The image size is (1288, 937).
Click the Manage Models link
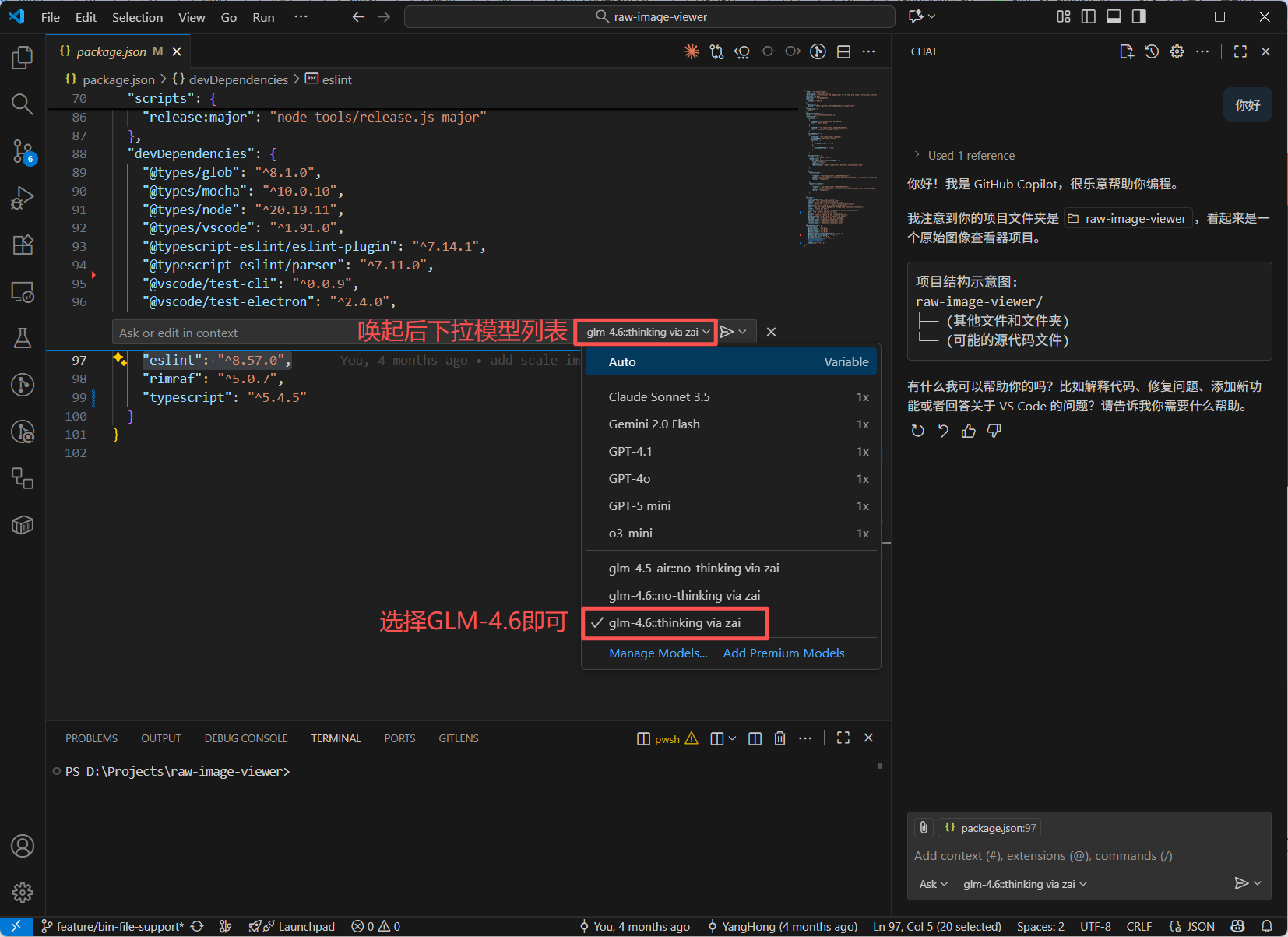click(x=658, y=653)
